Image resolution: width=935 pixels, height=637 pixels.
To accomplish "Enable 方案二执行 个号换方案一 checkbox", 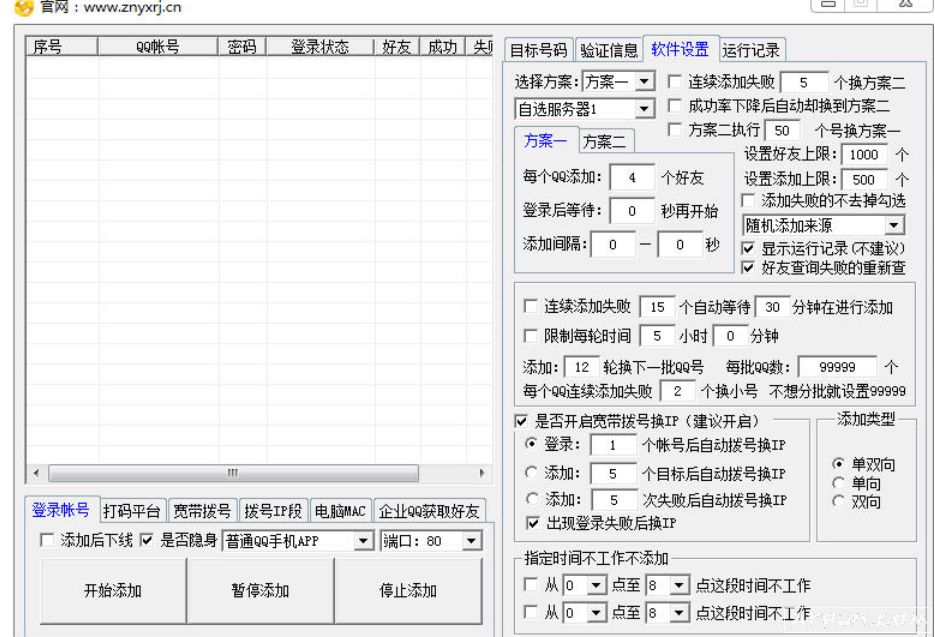I will [x=674, y=129].
